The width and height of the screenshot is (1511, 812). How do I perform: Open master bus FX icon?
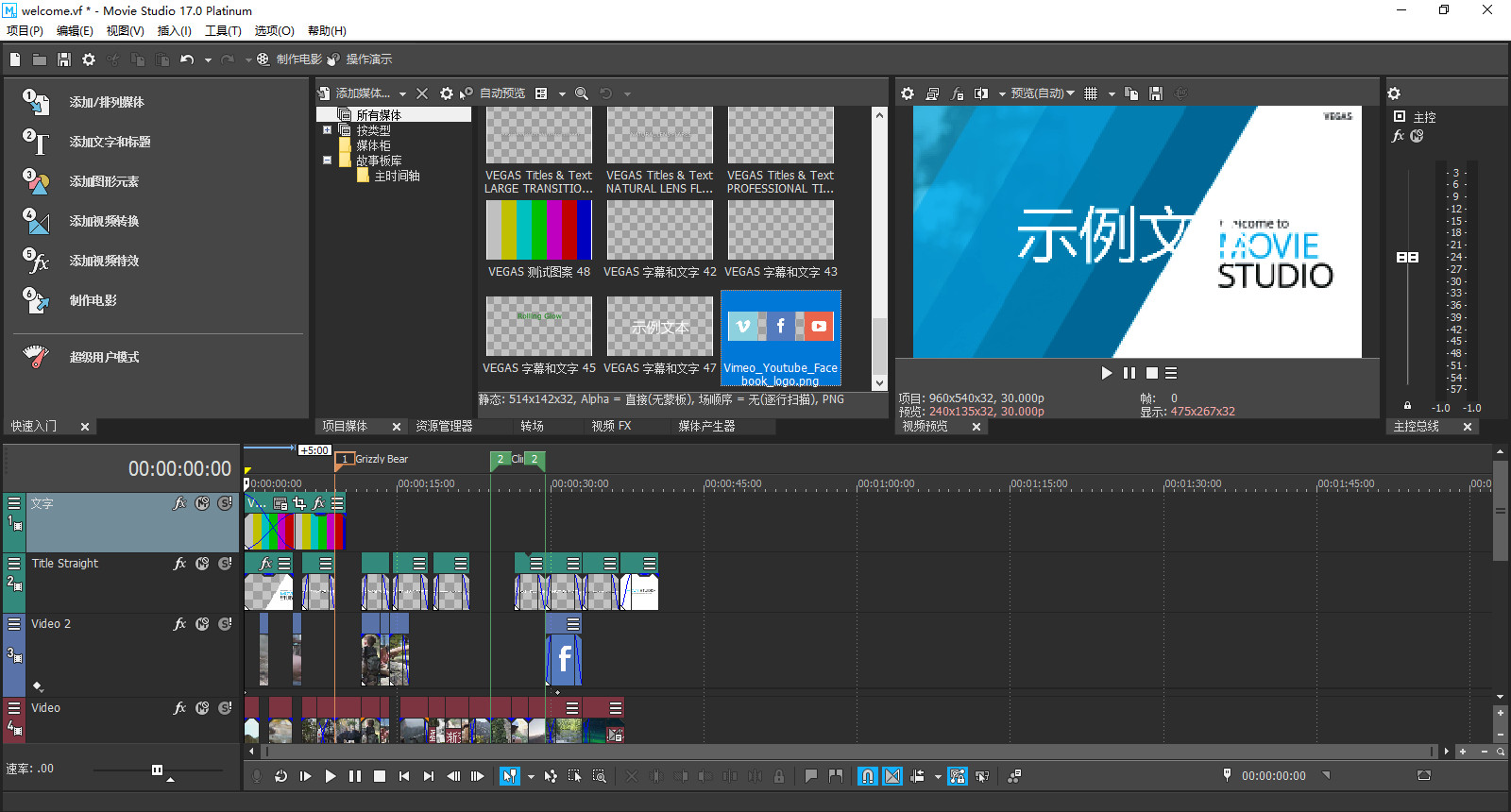click(x=1399, y=136)
